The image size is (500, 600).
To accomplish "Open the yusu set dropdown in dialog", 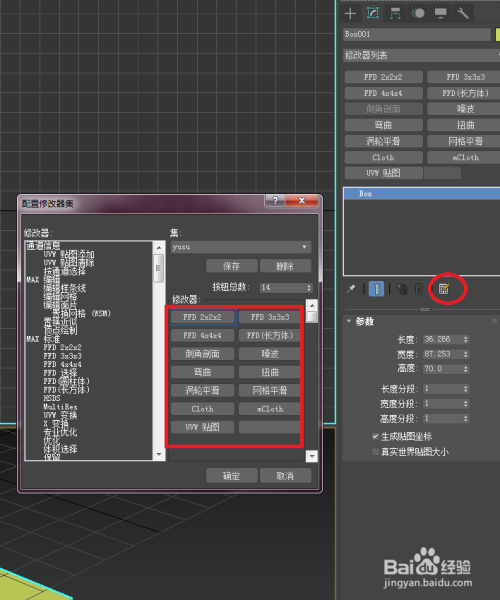I will point(241,247).
